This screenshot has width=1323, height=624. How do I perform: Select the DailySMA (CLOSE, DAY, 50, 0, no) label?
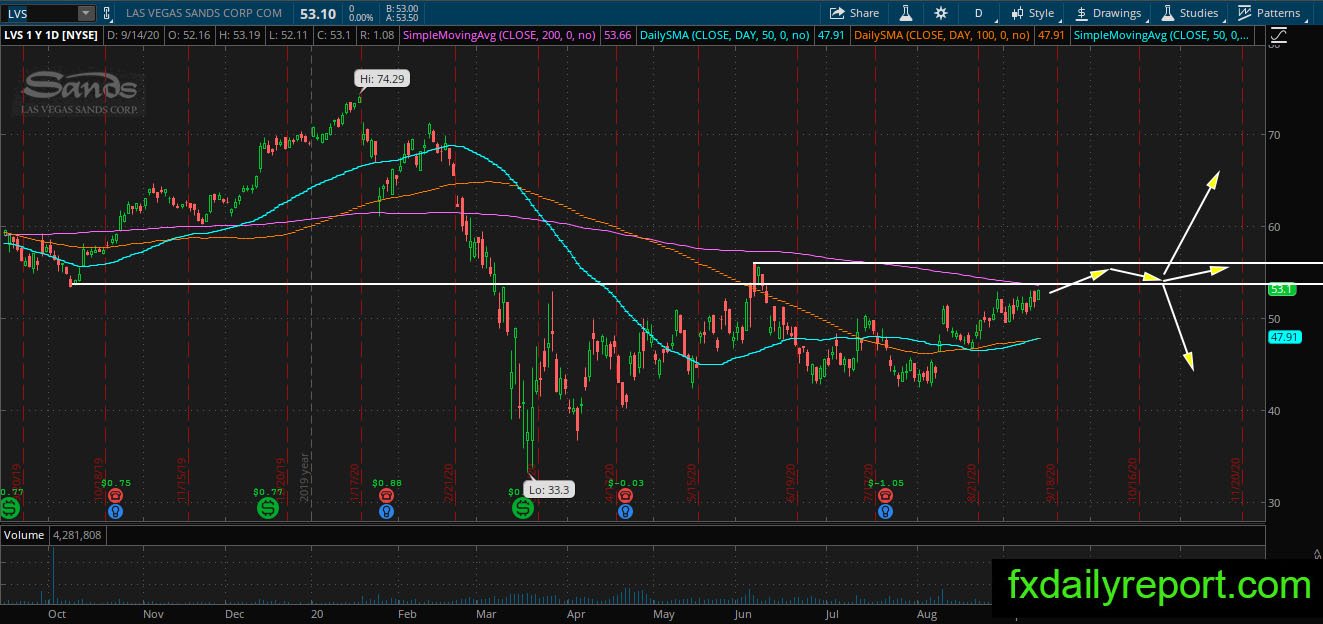point(724,35)
